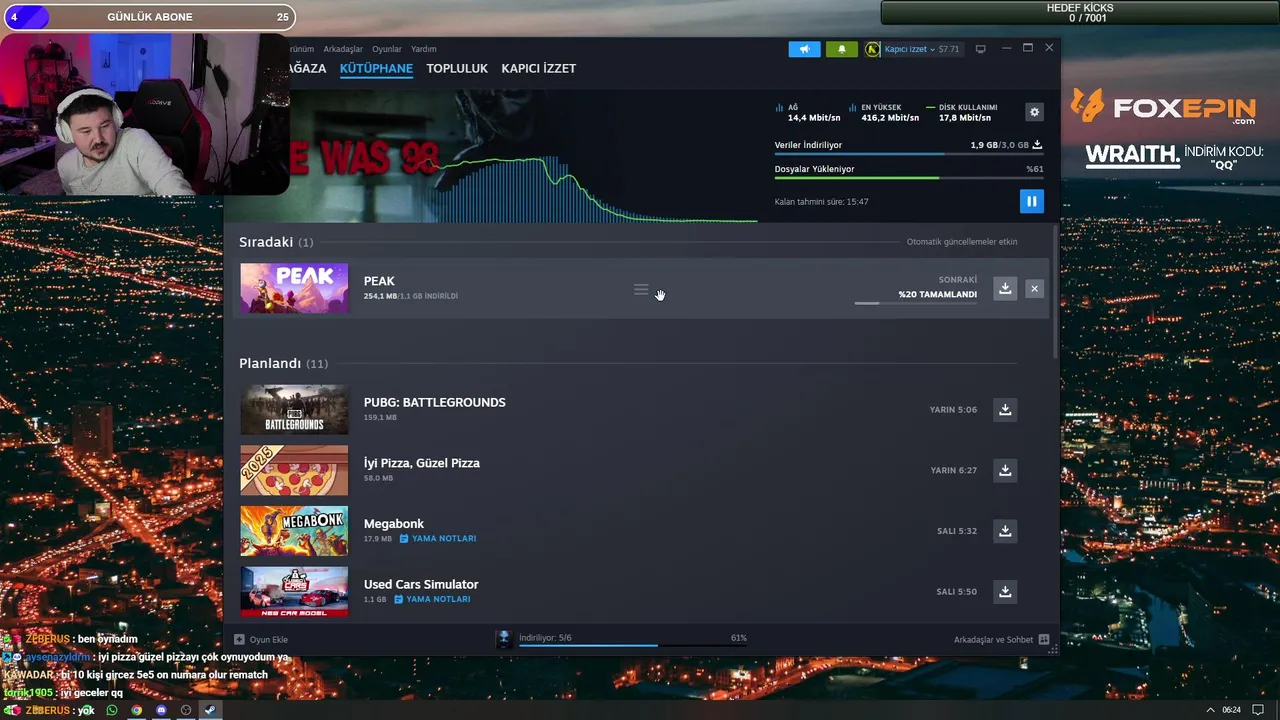
Task: Open the TOPLULUK tab
Action: [457, 68]
